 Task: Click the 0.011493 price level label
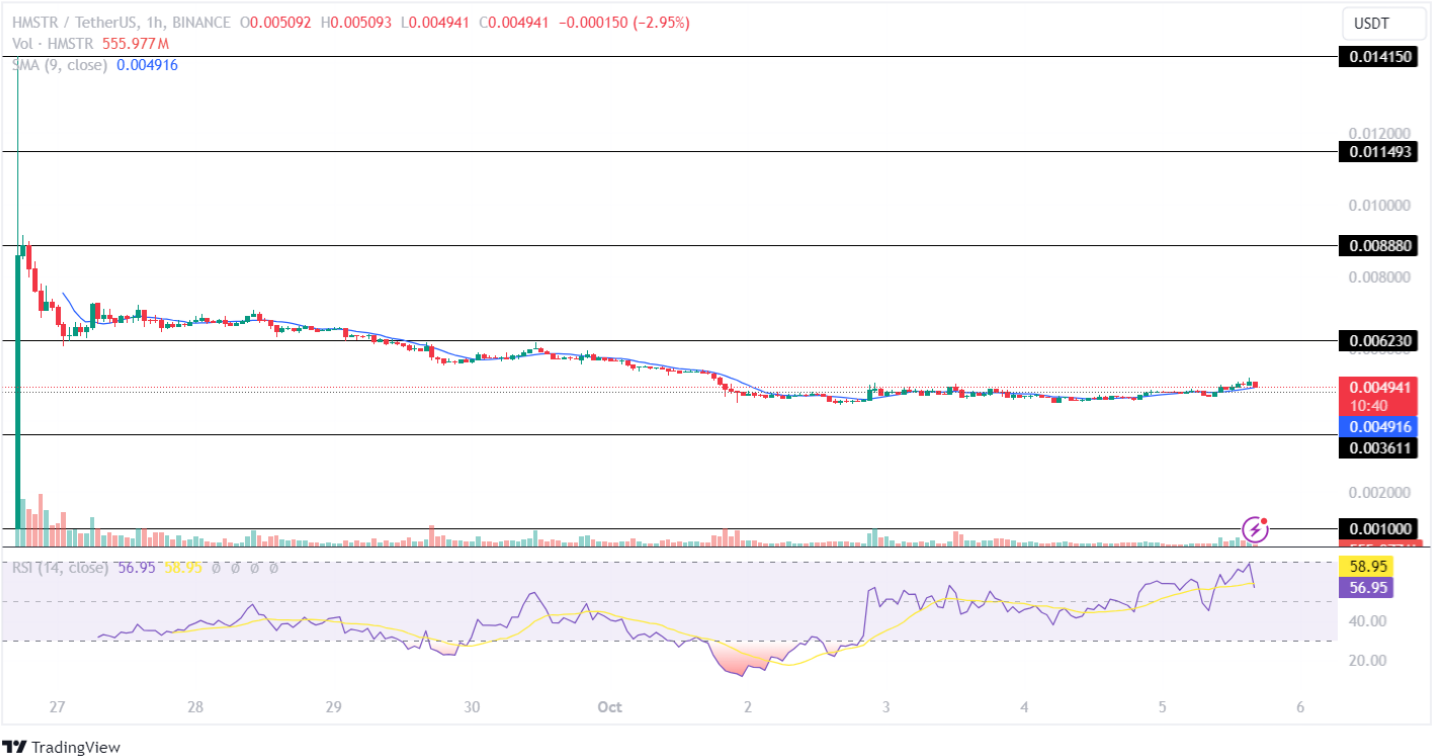pos(1379,152)
